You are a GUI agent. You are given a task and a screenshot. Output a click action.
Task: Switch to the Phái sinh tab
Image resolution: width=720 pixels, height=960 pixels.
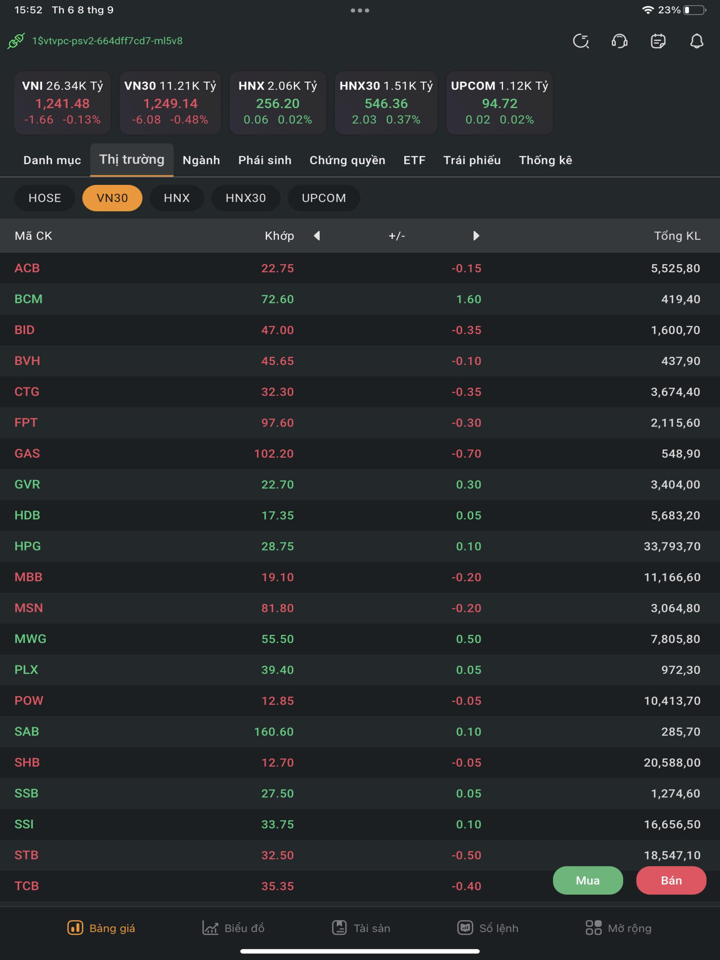click(265, 160)
